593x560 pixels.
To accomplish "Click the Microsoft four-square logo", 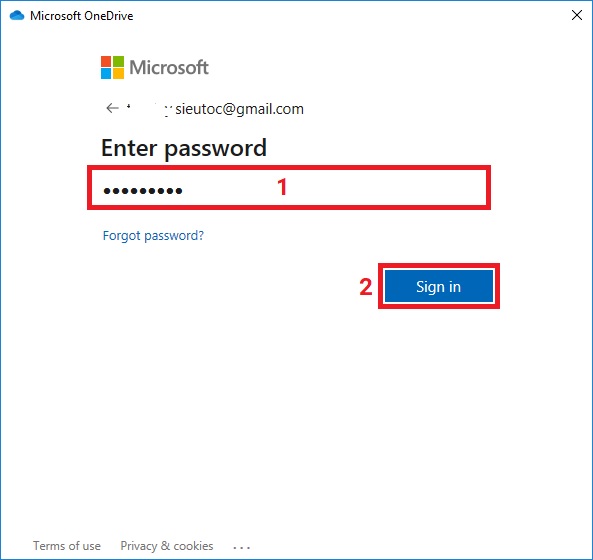I will [x=112, y=67].
